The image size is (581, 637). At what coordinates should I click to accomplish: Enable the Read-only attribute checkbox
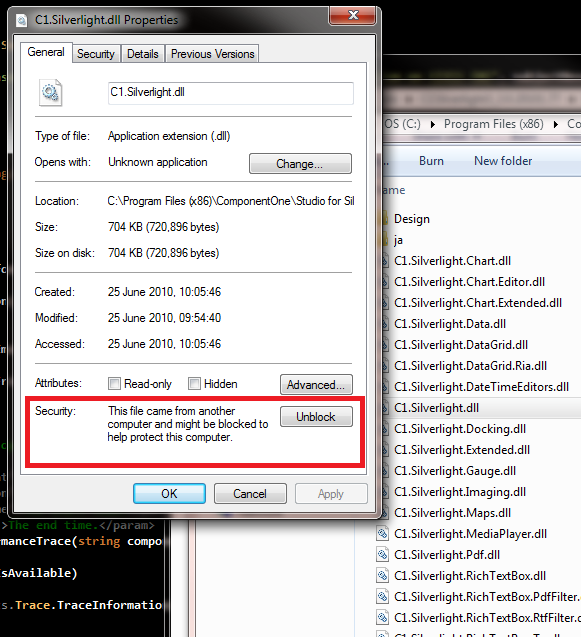tap(114, 384)
